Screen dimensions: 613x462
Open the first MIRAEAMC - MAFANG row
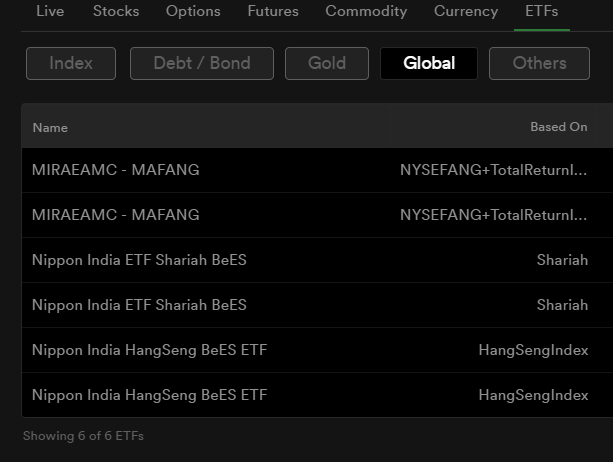(x=317, y=170)
